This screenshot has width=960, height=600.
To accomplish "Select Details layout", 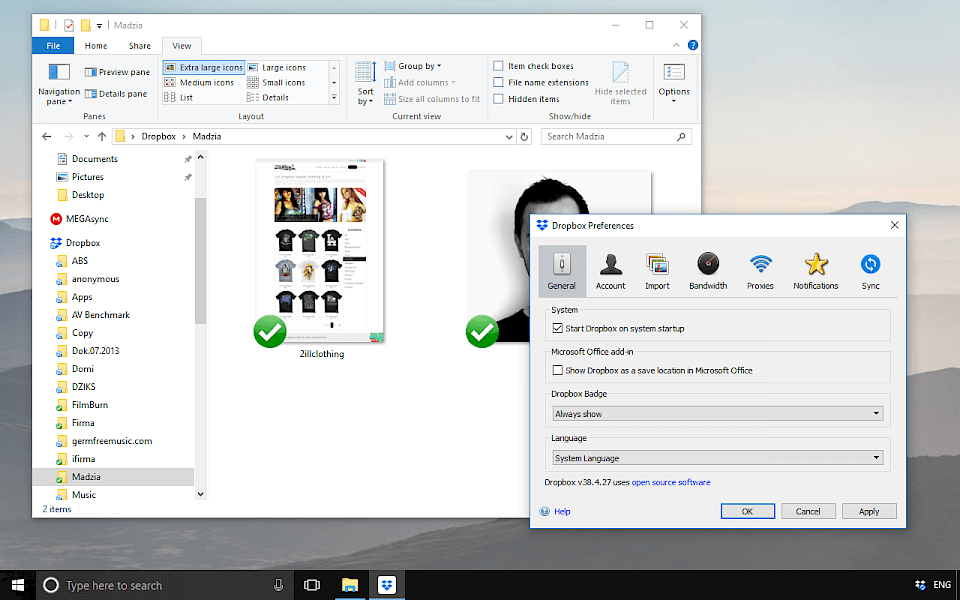I will click(x=268, y=97).
